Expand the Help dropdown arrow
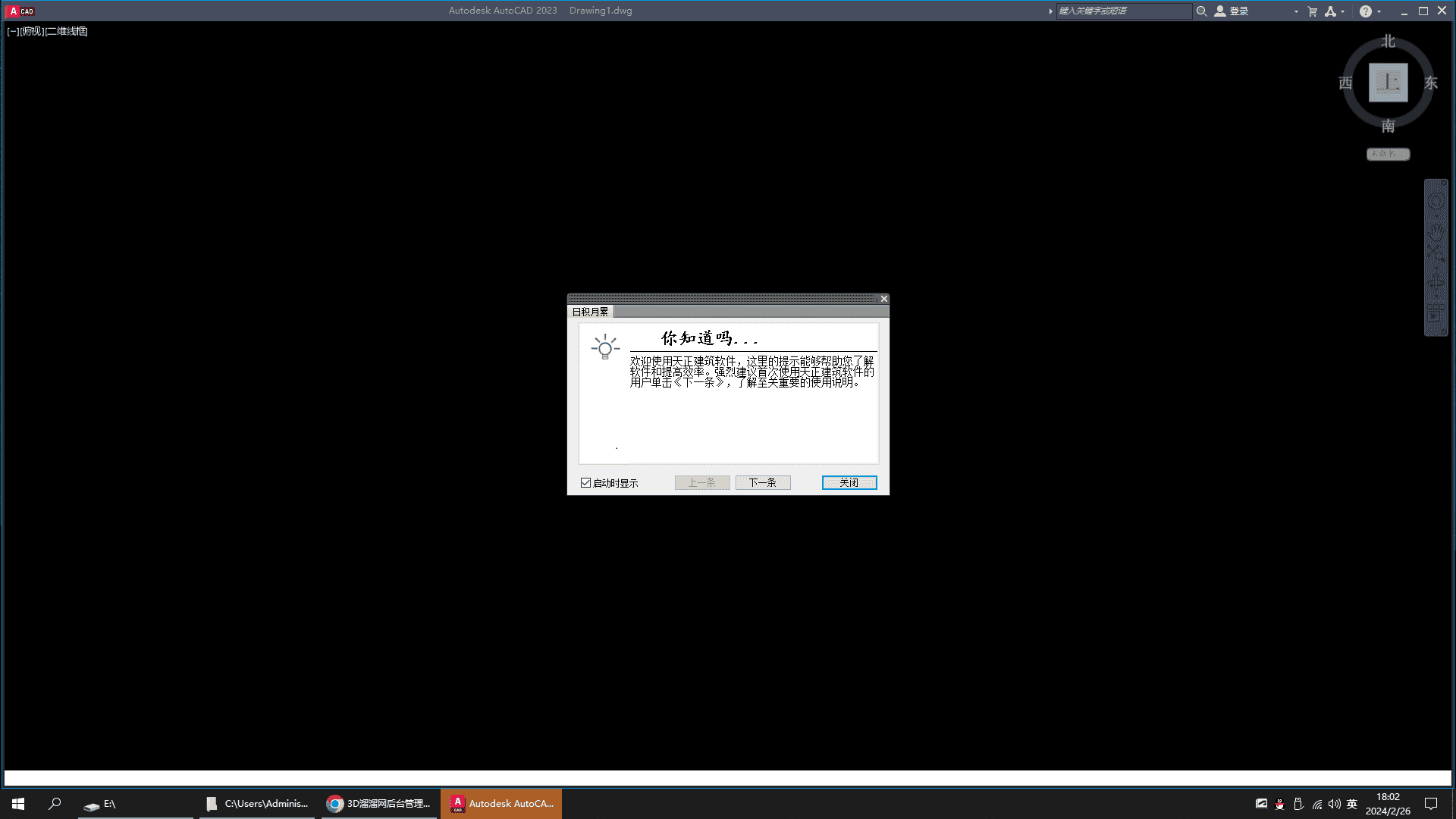Viewport: 1456px width, 819px height. click(x=1379, y=11)
